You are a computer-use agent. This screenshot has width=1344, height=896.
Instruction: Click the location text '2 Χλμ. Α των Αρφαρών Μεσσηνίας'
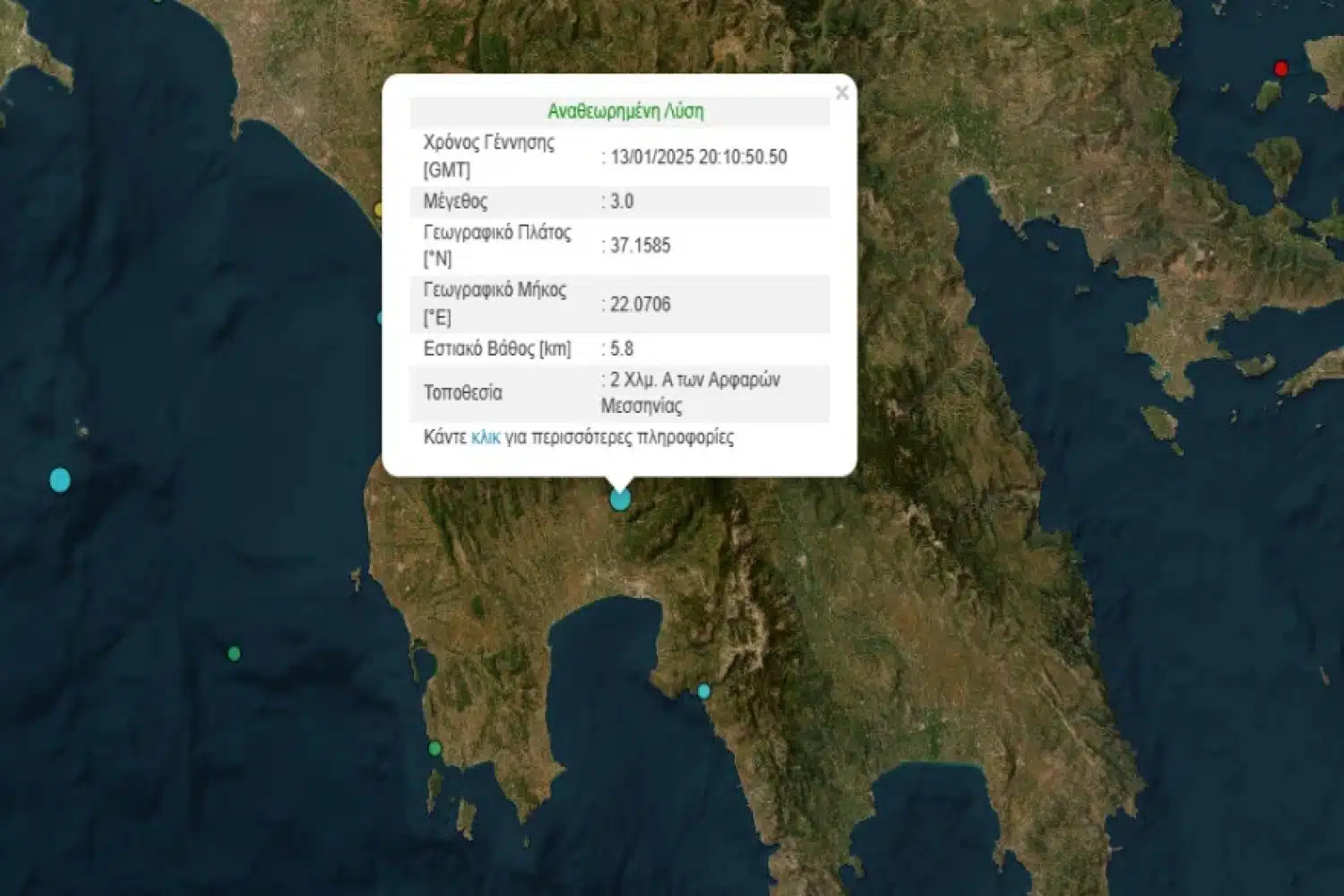689,392
